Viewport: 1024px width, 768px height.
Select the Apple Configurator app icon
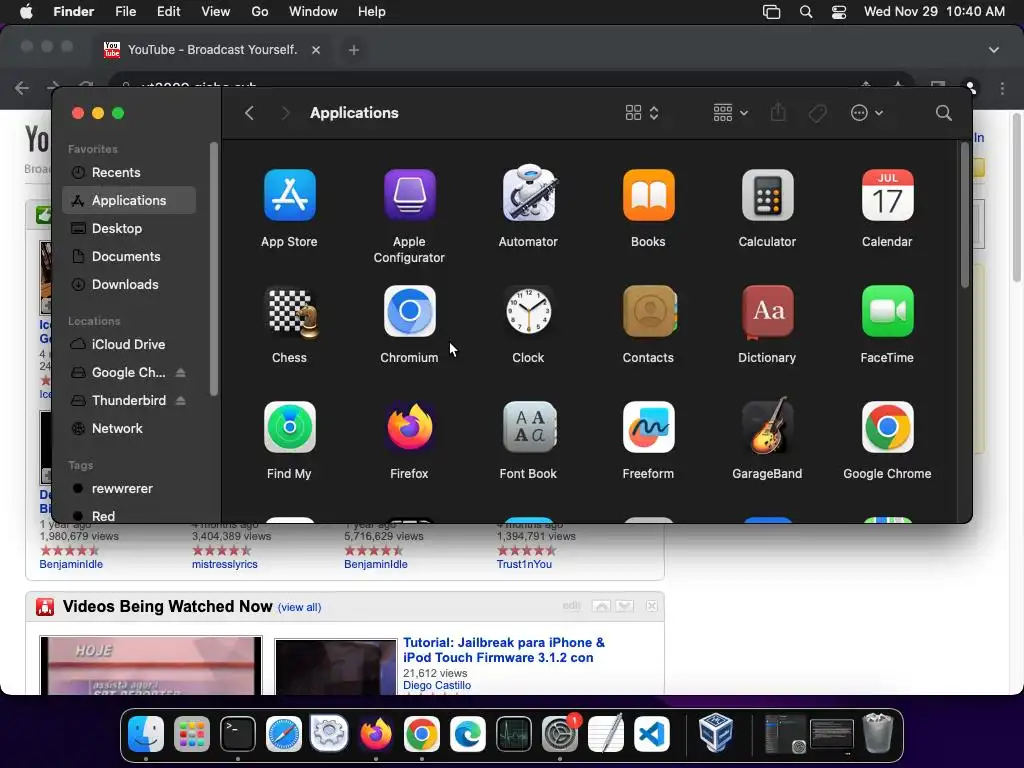pyautogui.click(x=409, y=195)
